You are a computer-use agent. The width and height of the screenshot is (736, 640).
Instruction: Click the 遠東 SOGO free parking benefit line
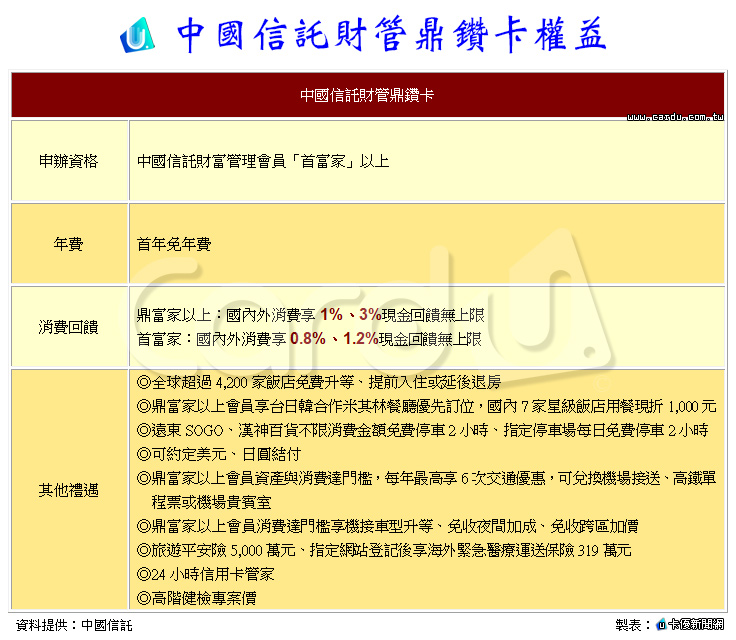pyautogui.click(x=422, y=430)
